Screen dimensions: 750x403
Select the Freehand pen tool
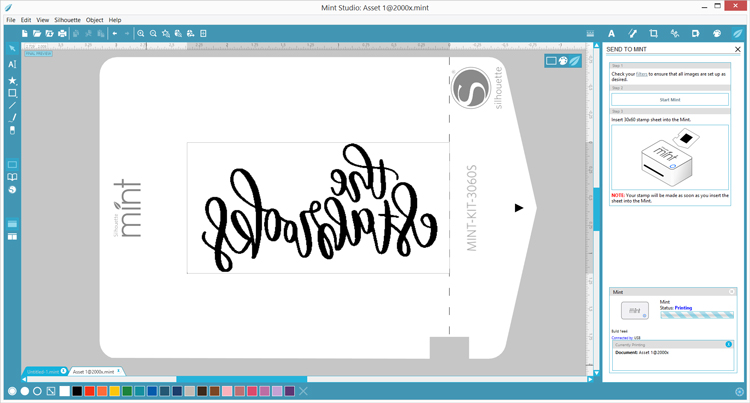point(12,118)
